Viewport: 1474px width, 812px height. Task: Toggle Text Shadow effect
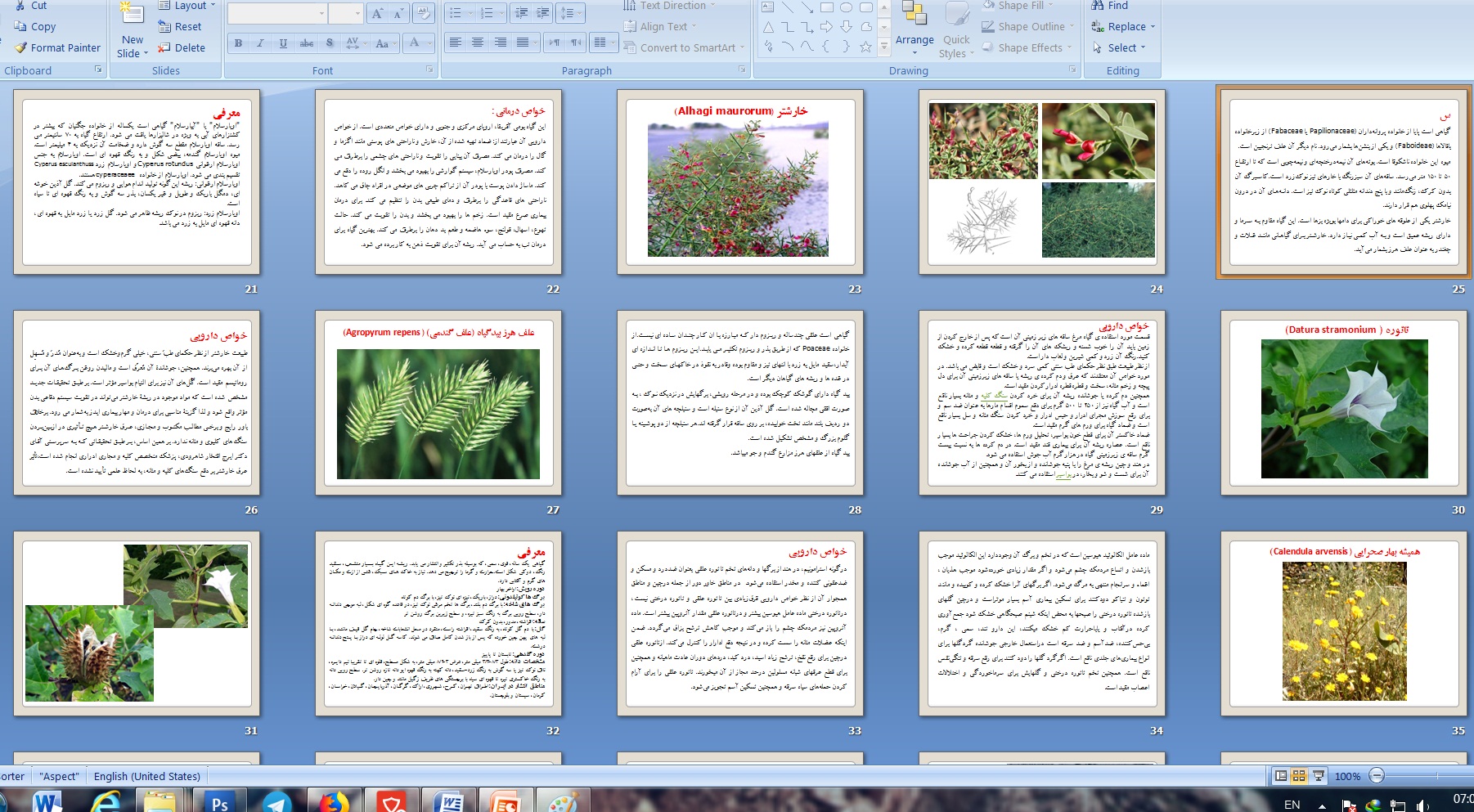330,43
